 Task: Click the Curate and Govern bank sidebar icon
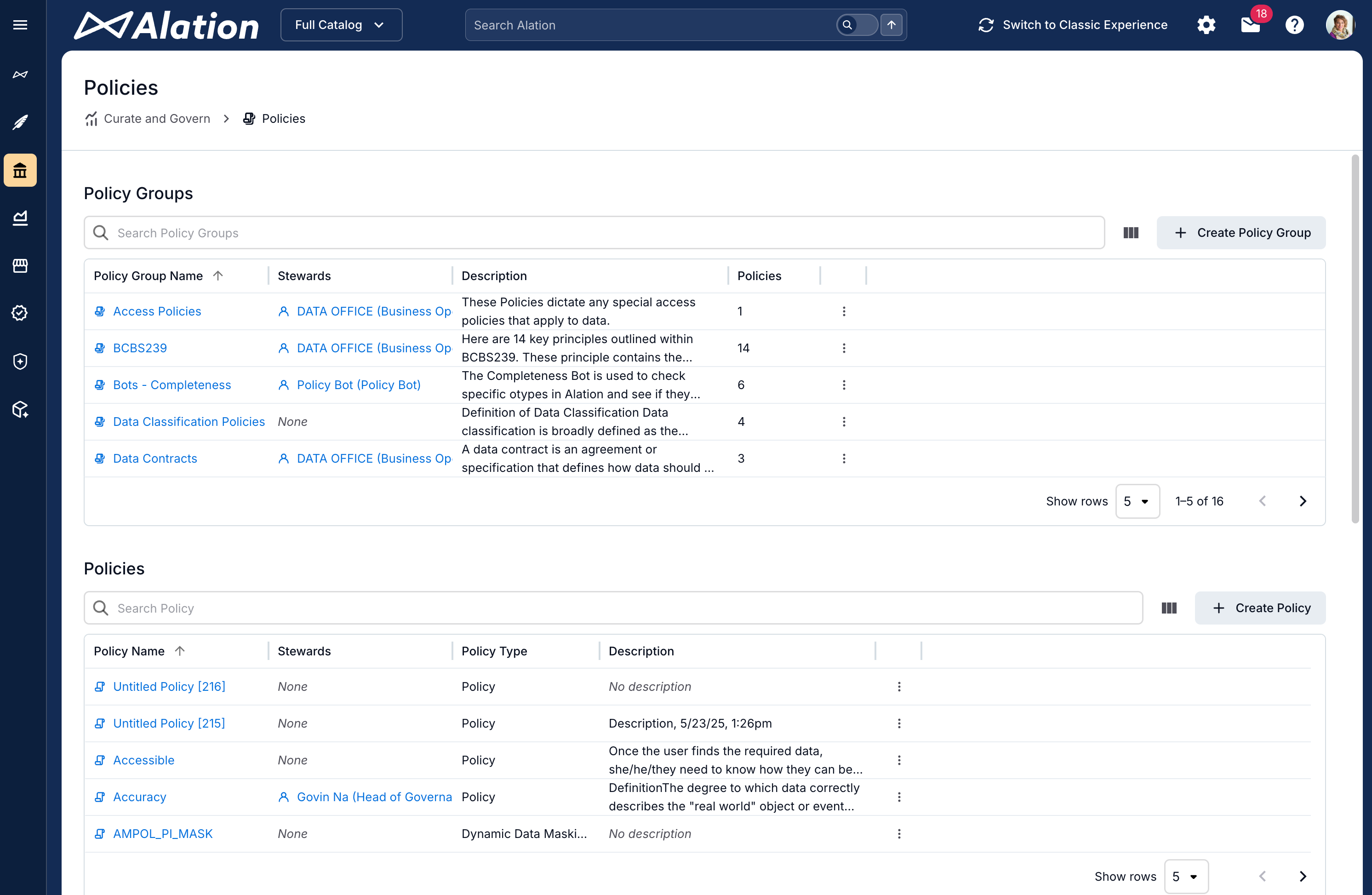[20, 170]
